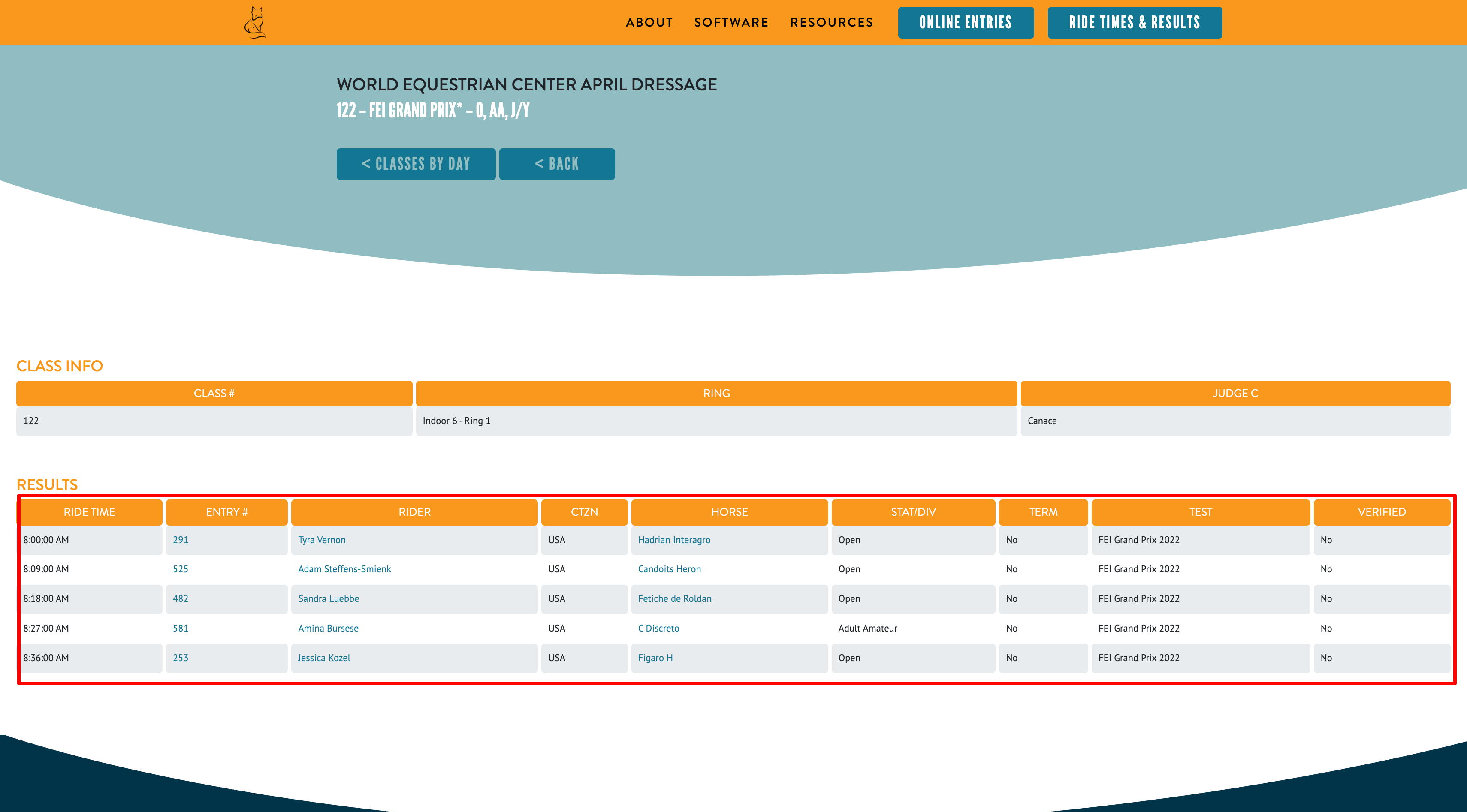
Task: Open entry number 291
Action: click(181, 539)
